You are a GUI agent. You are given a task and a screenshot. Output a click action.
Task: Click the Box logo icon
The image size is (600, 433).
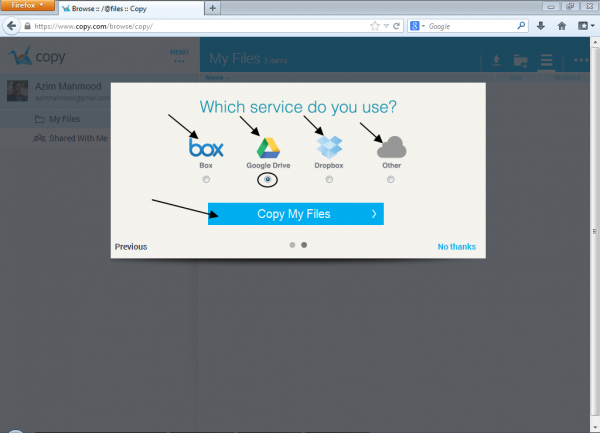[206, 148]
